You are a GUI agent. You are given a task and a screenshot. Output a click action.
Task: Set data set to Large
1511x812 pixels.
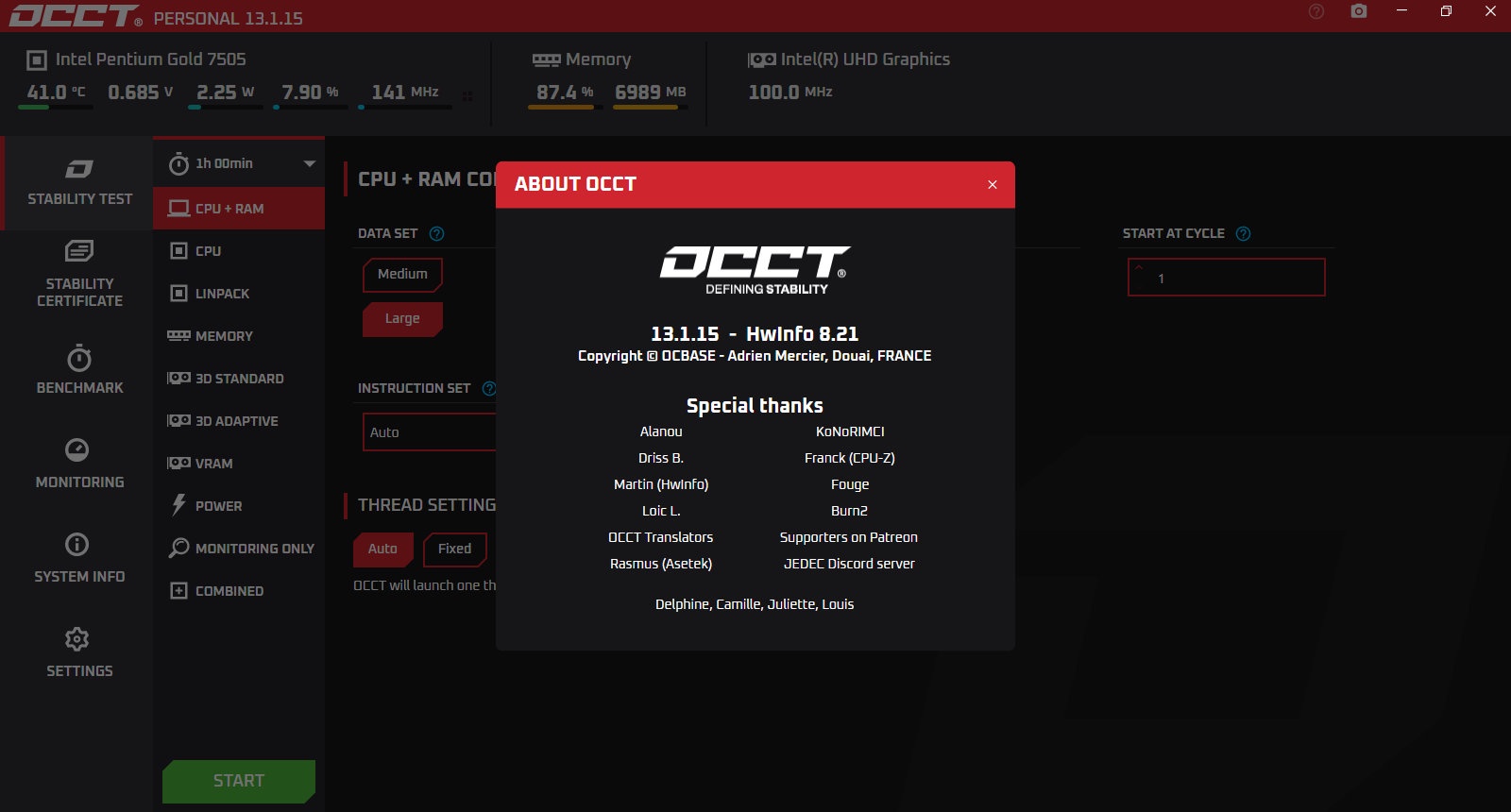click(402, 319)
